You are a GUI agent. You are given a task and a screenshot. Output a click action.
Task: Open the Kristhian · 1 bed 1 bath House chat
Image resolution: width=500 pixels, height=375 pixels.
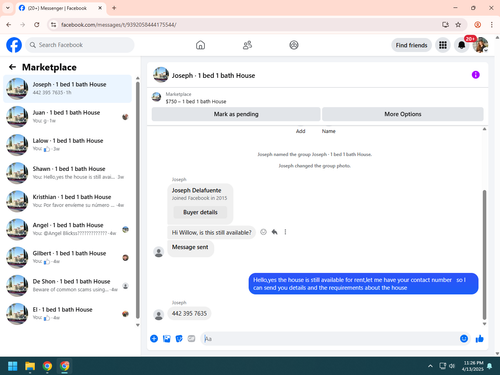point(67,201)
